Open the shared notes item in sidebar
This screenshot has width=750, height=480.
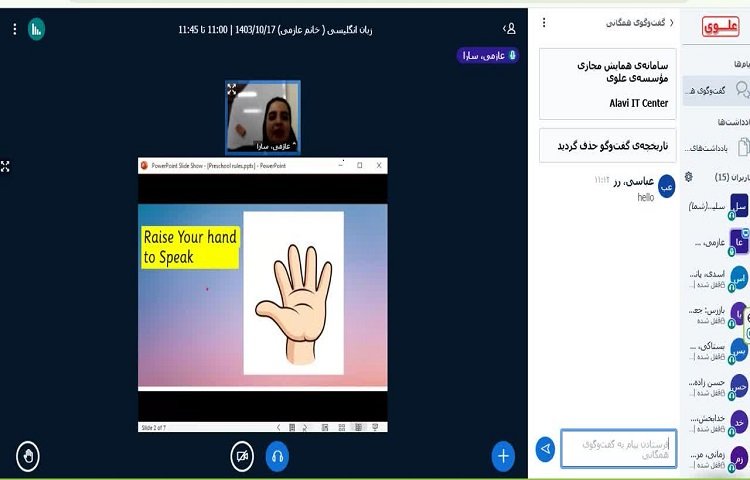(715, 148)
